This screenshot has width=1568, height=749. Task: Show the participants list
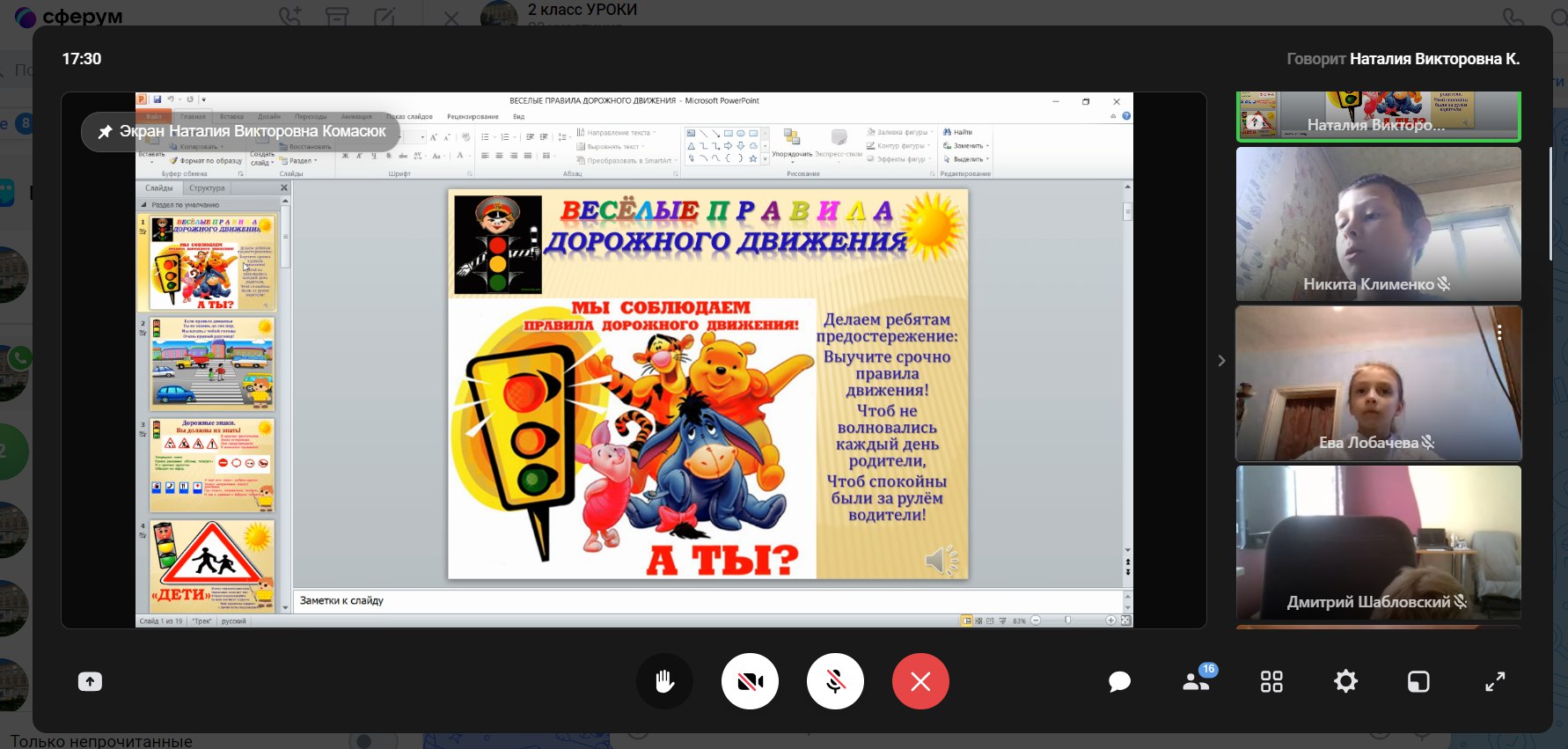pyautogui.click(x=1196, y=680)
